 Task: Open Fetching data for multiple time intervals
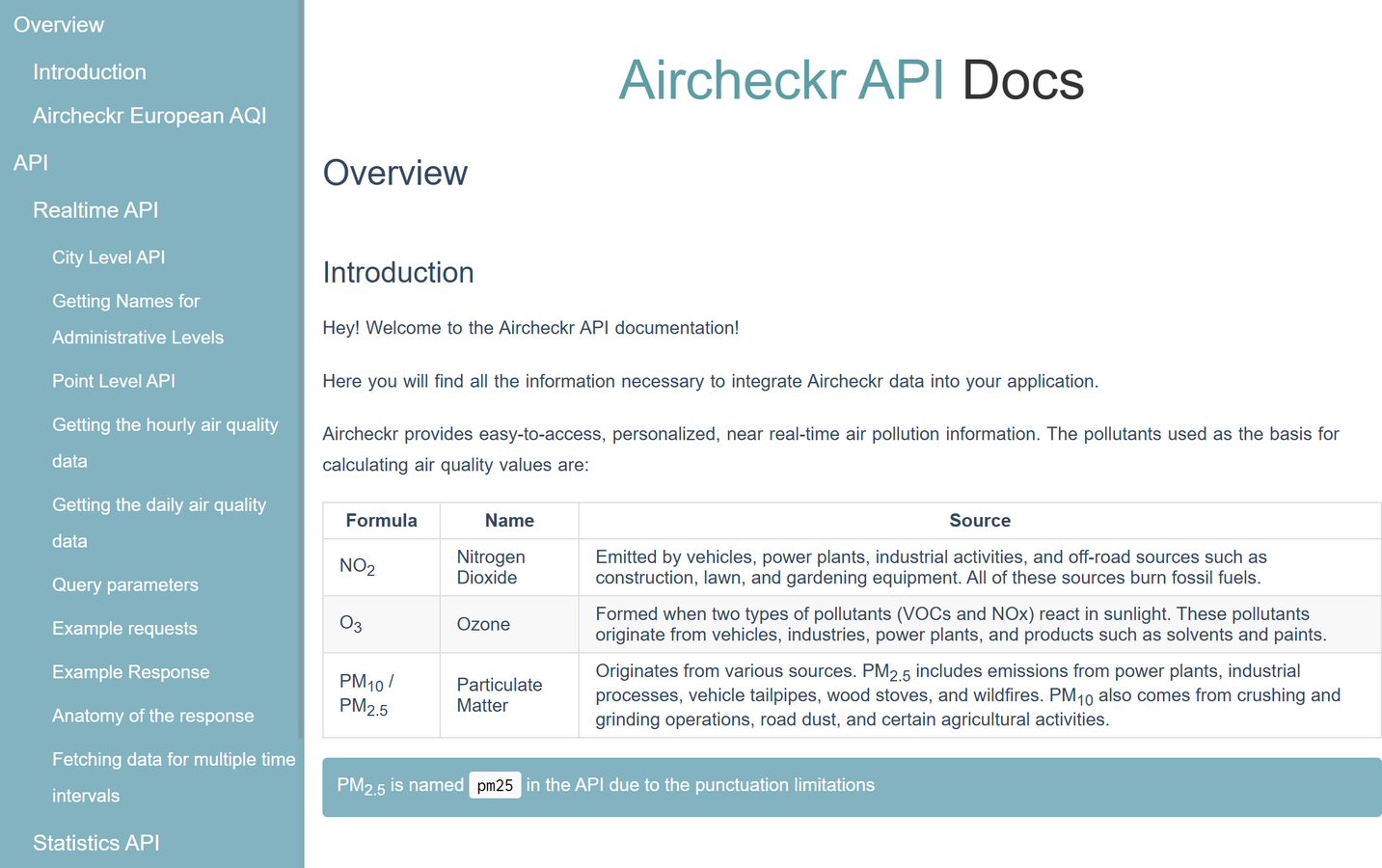click(174, 776)
